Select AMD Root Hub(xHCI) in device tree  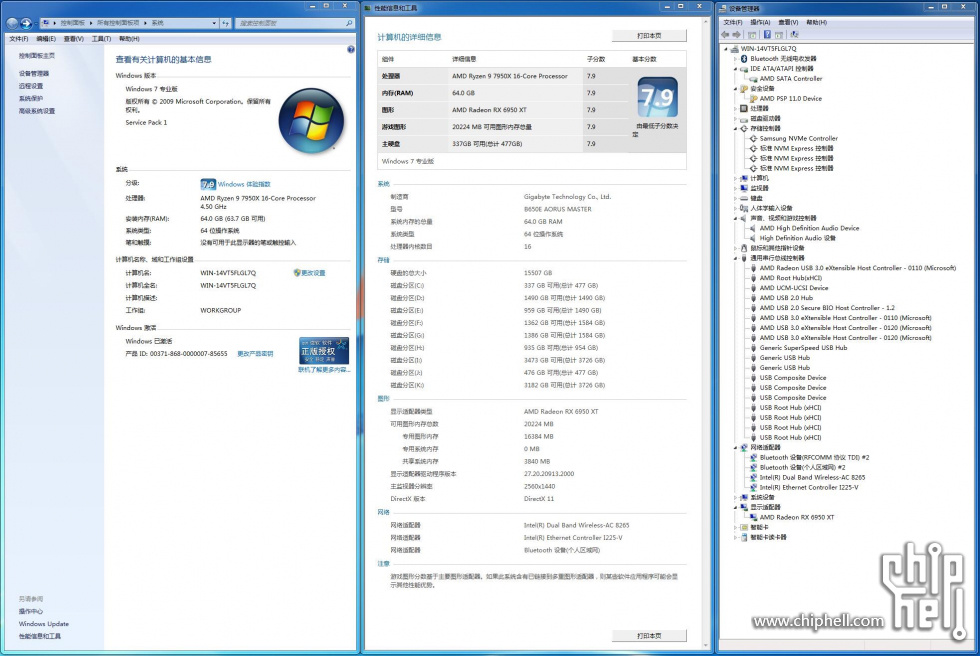coord(791,279)
